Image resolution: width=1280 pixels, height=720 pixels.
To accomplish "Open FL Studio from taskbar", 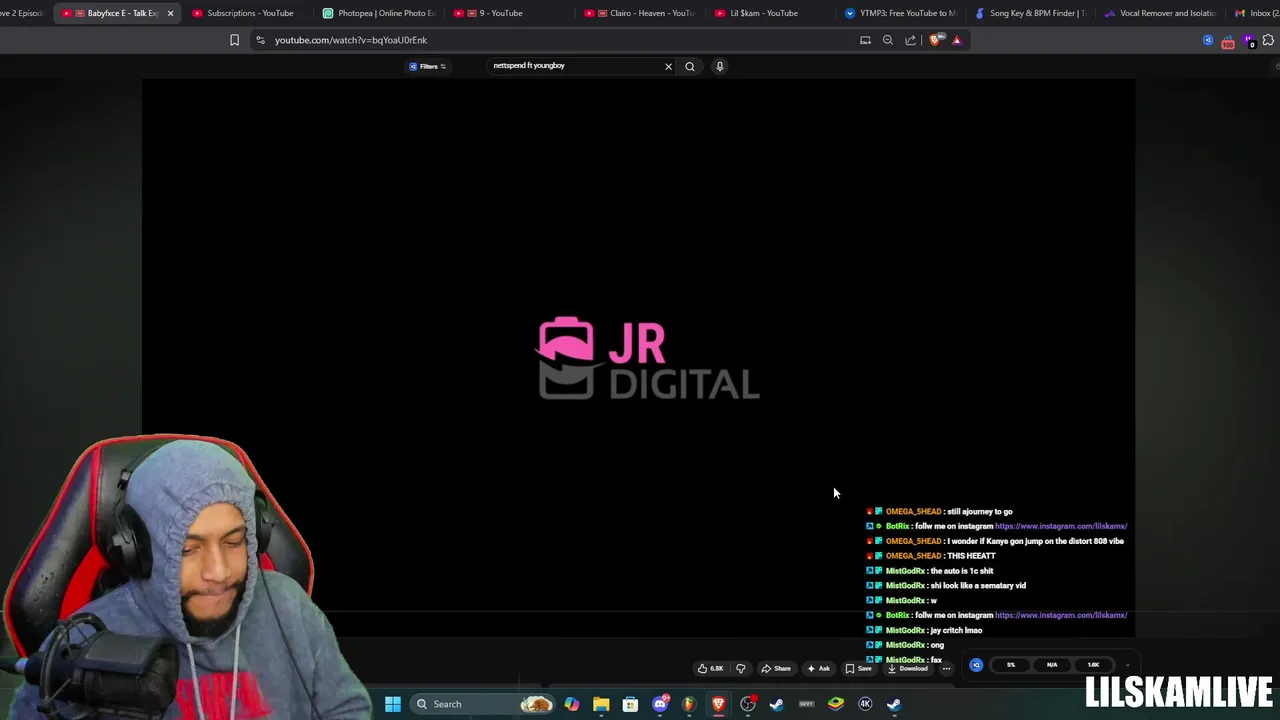I will pos(689,704).
